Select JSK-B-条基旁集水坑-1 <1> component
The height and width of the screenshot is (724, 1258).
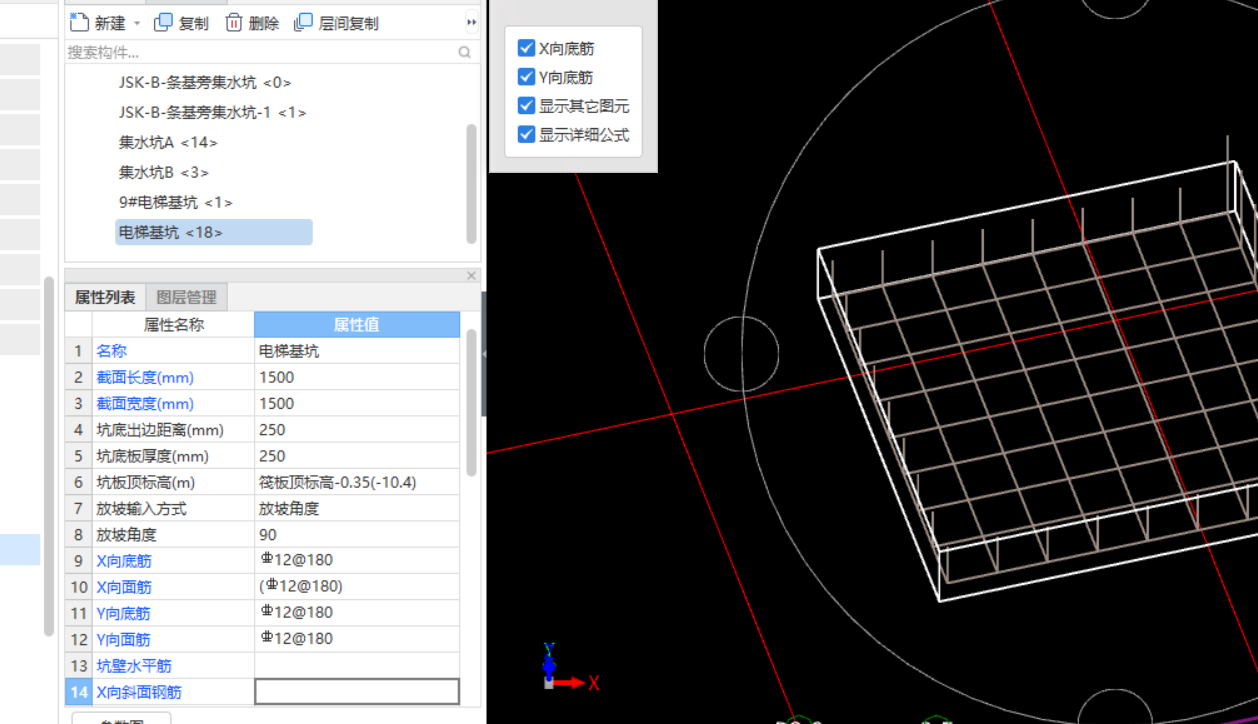pos(212,112)
